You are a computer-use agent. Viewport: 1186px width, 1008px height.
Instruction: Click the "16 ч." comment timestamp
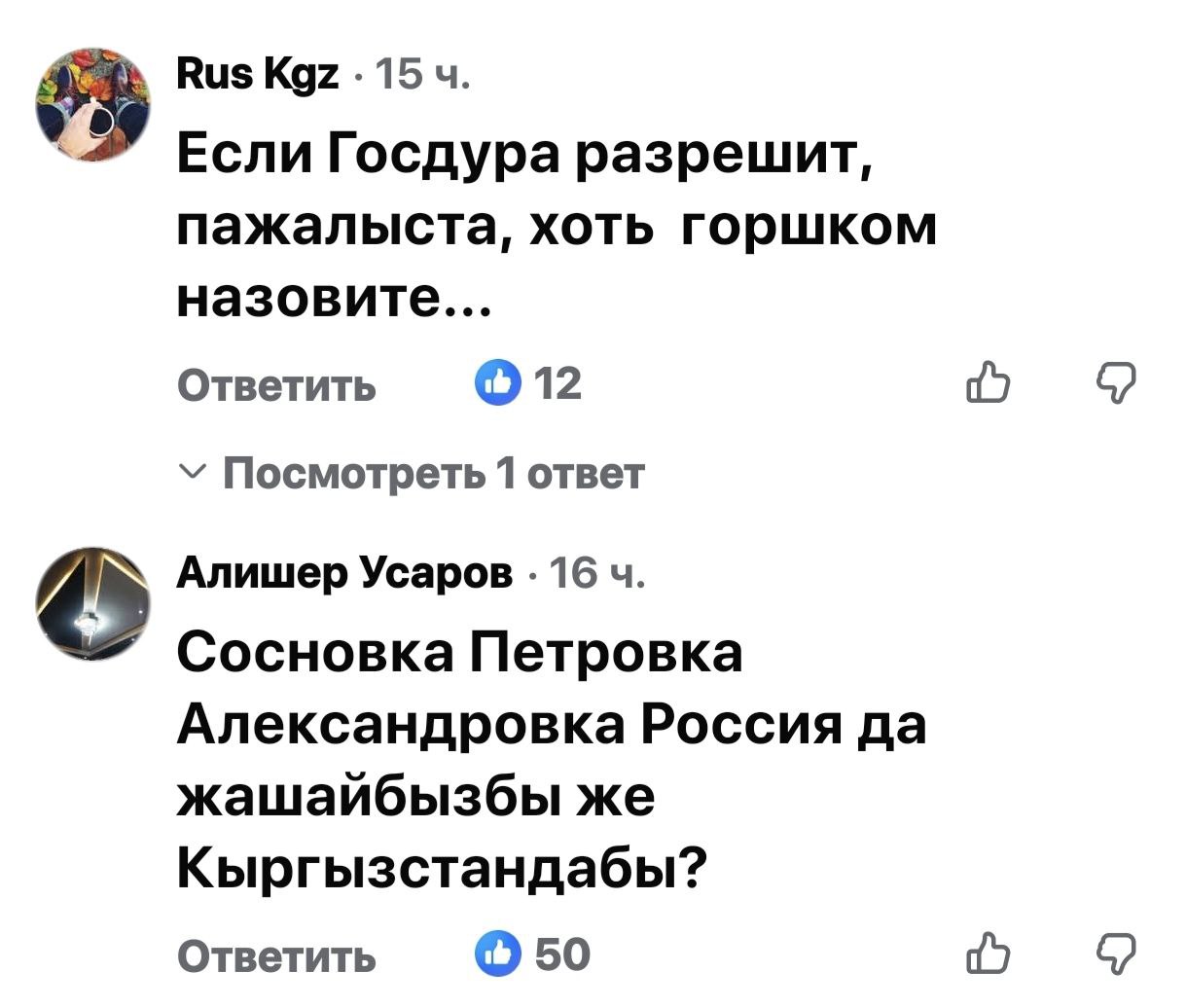point(595,576)
